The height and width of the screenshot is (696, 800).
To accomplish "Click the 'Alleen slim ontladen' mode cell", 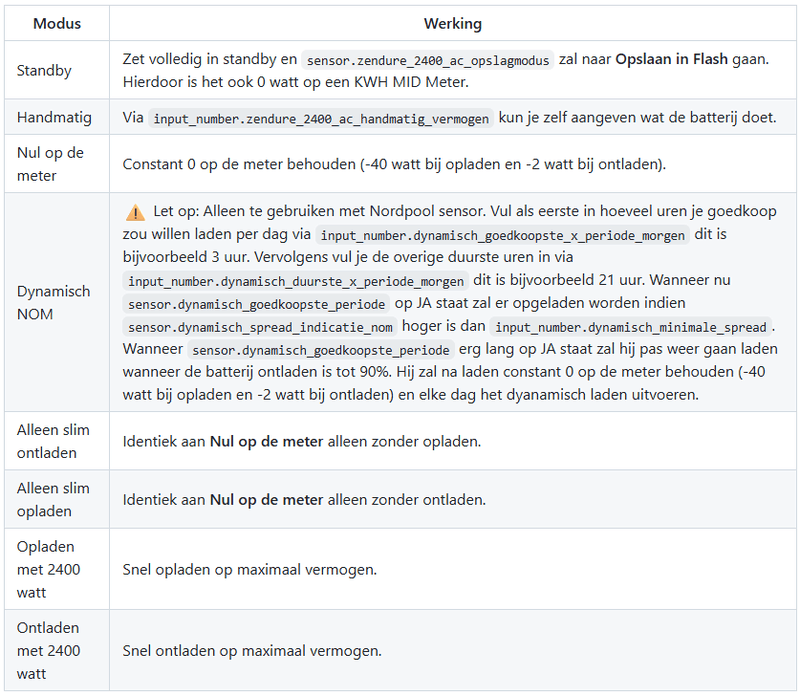I will (x=53, y=441).
